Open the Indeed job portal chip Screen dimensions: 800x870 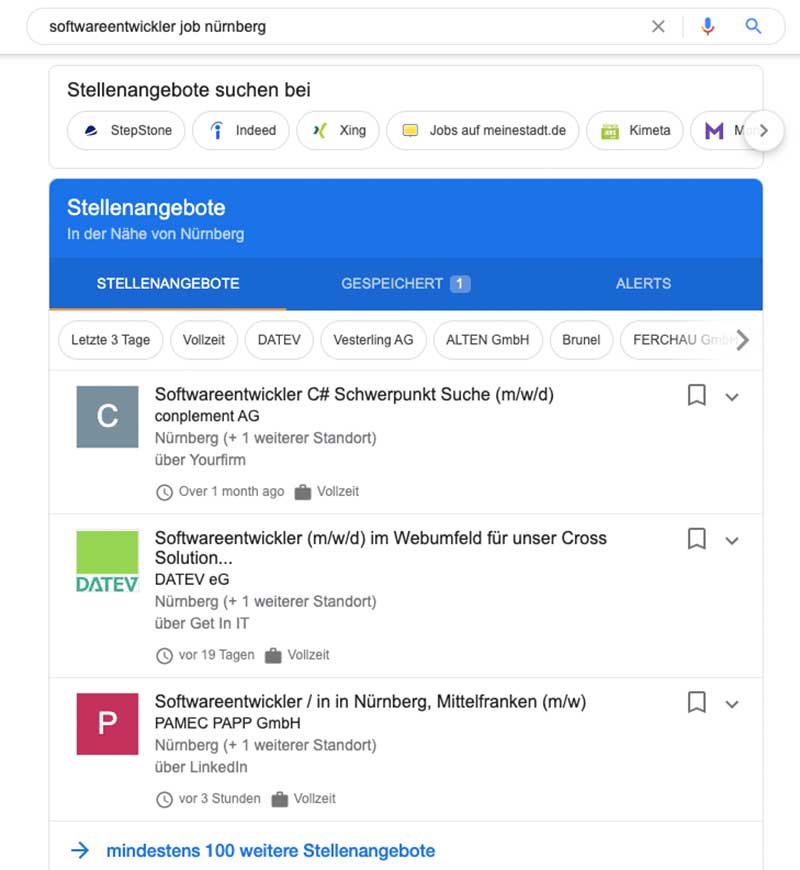(x=241, y=130)
